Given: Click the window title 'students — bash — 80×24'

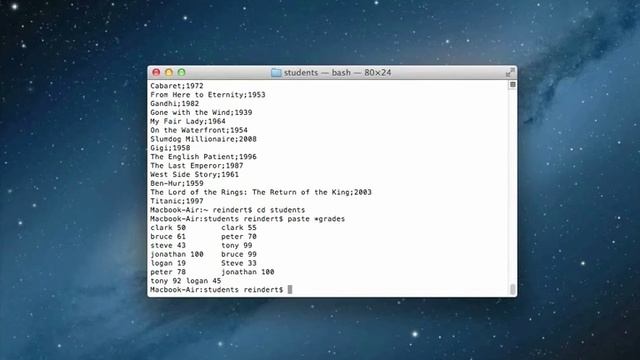Looking at the screenshot, I should coord(338,73).
